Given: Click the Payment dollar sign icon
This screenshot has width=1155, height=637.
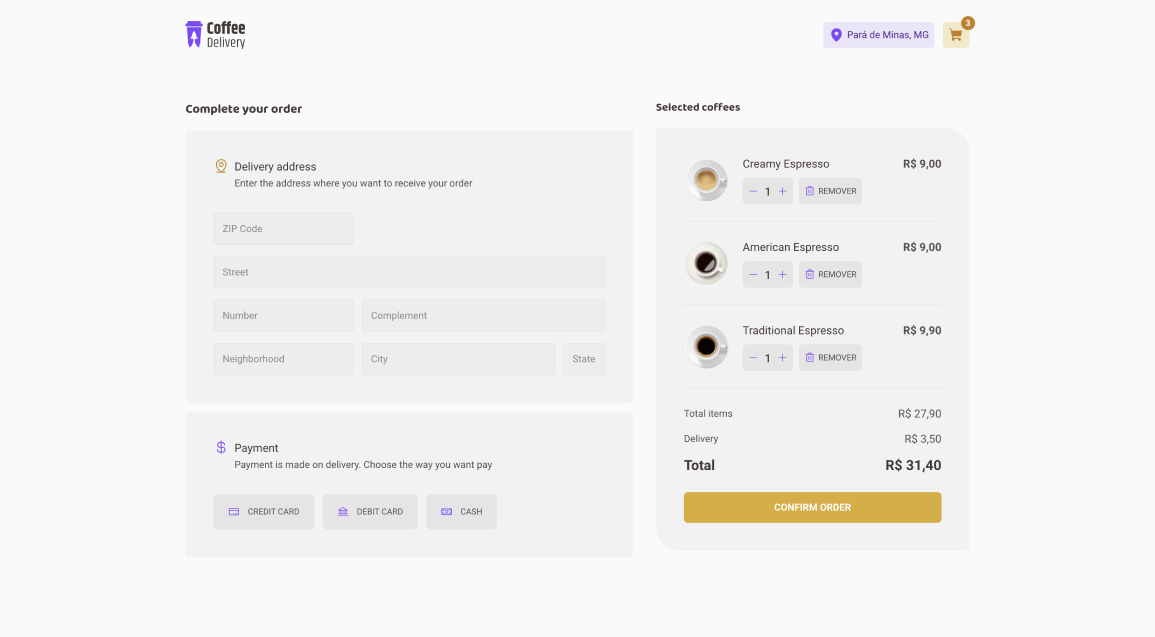Looking at the screenshot, I should pos(221,447).
